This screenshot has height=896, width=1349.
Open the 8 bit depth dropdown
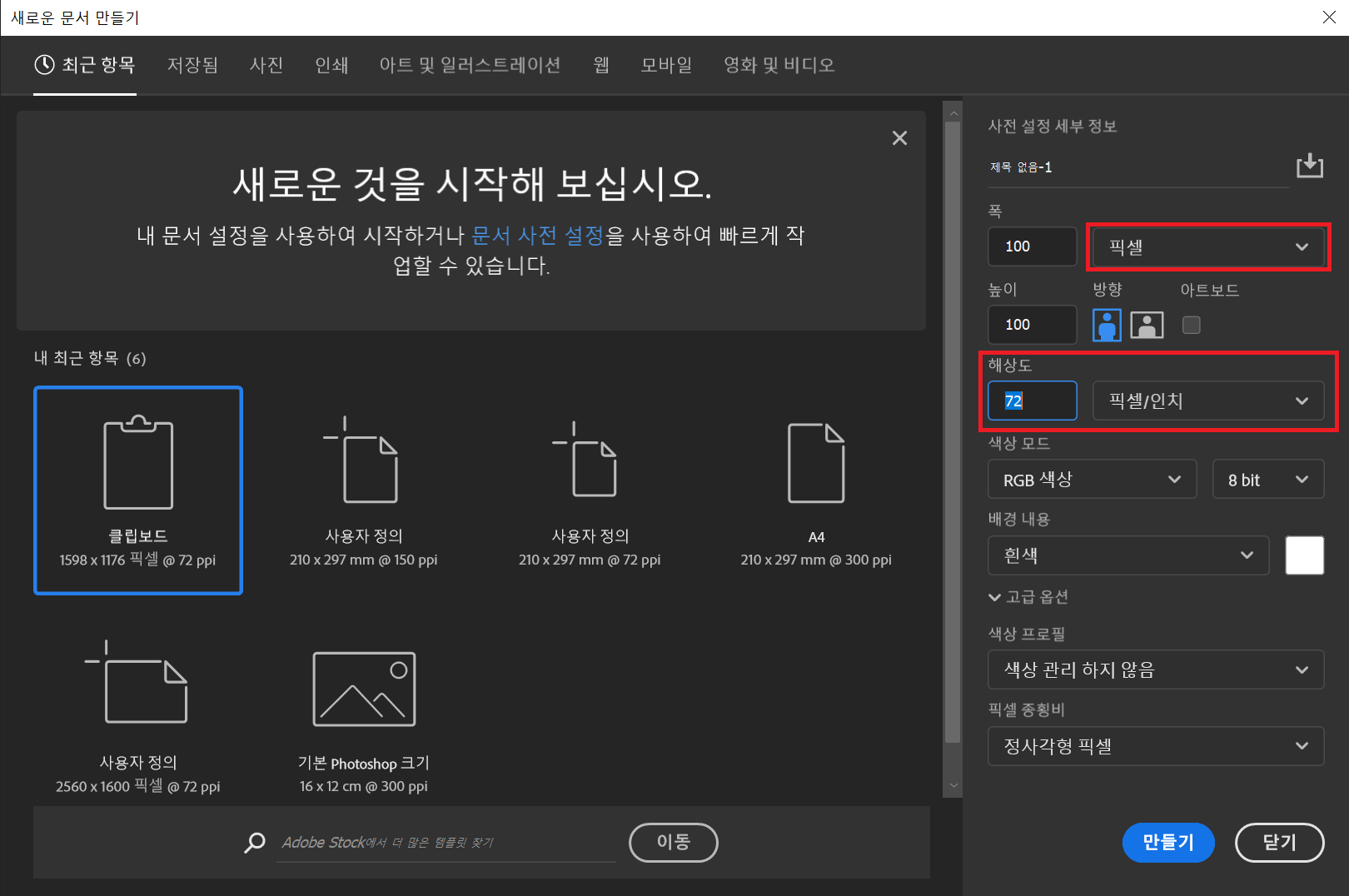(1268, 480)
